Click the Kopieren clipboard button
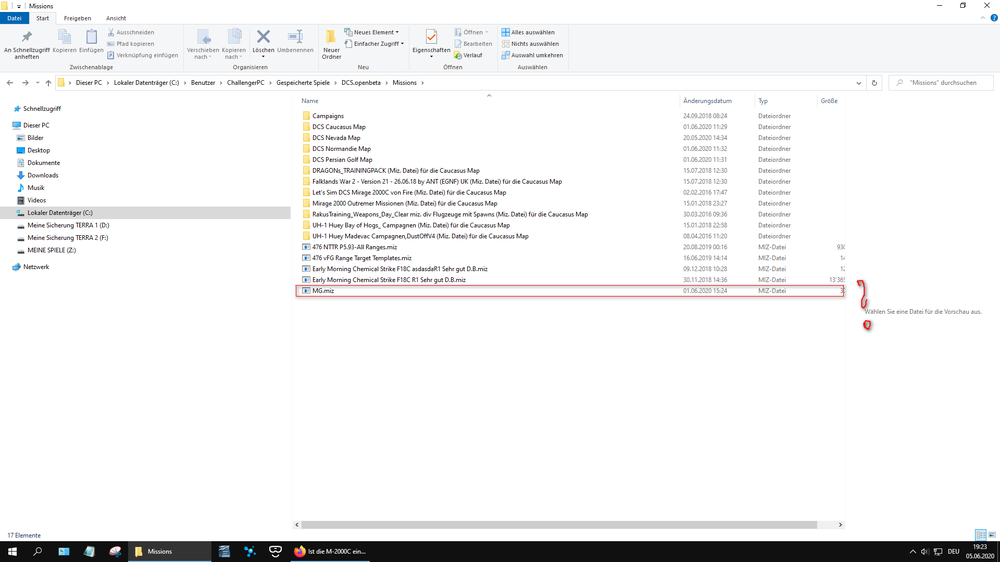Image resolution: width=1000 pixels, height=562 pixels. (64, 41)
